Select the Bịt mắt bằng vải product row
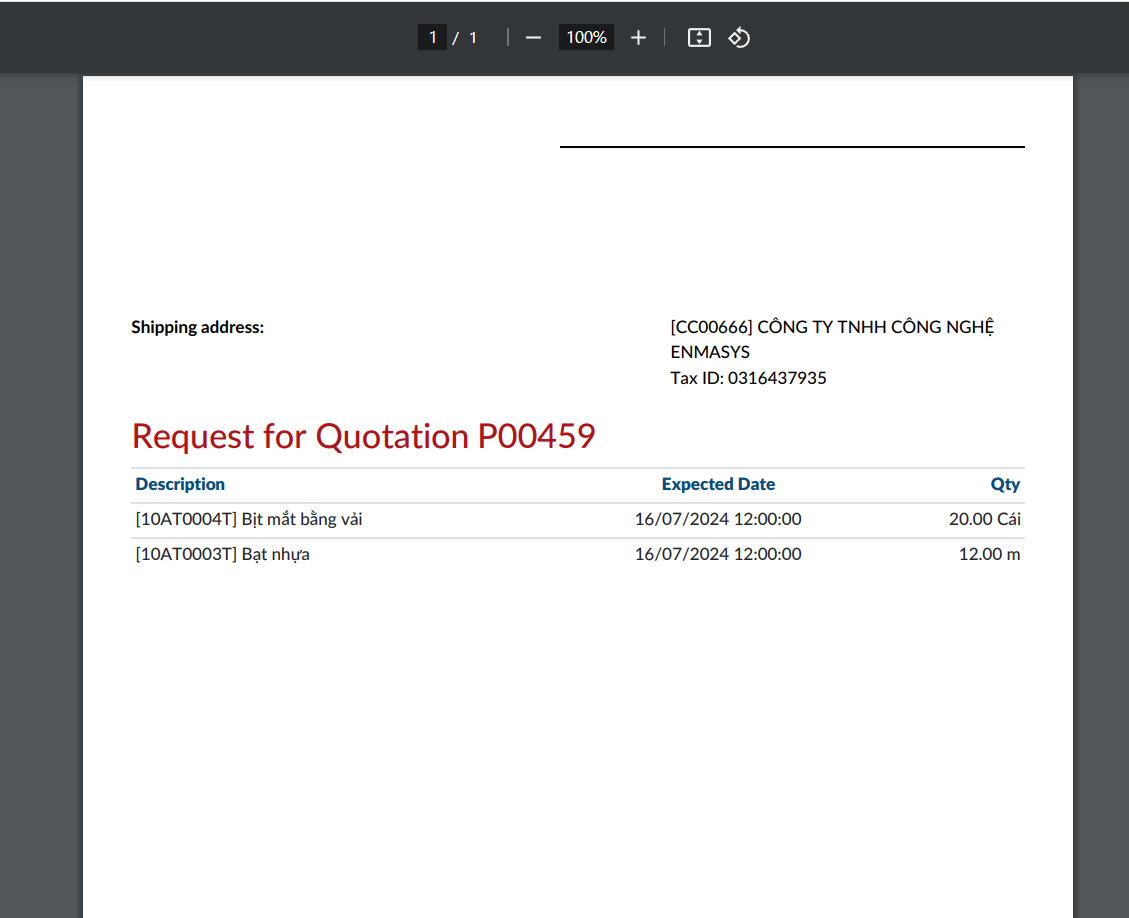 pos(249,520)
